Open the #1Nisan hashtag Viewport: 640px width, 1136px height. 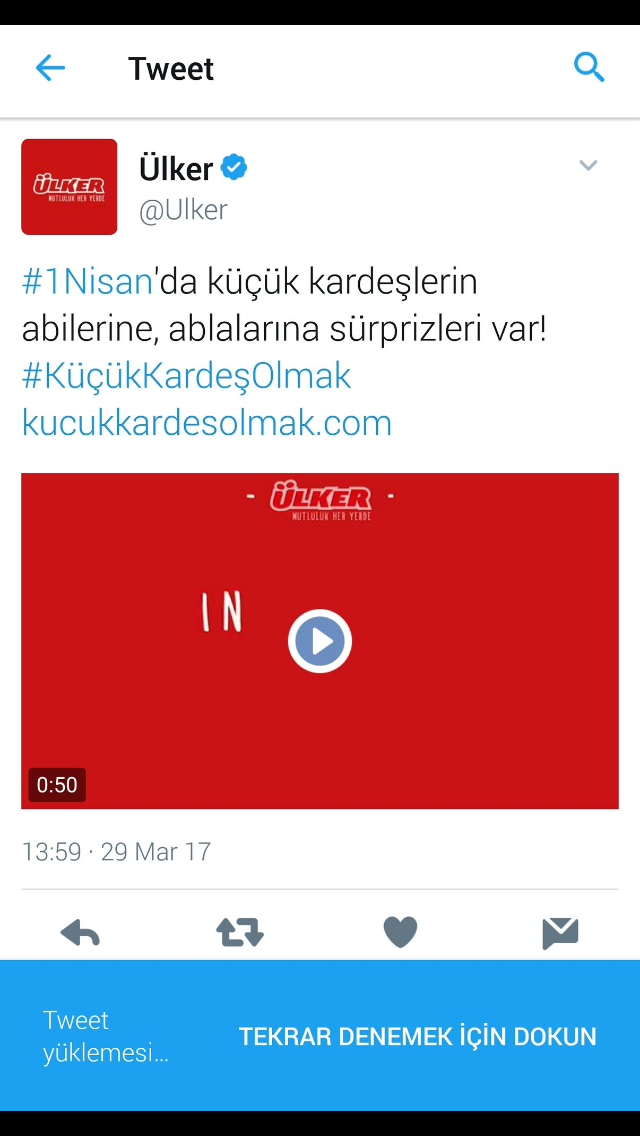pyautogui.click(x=88, y=283)
